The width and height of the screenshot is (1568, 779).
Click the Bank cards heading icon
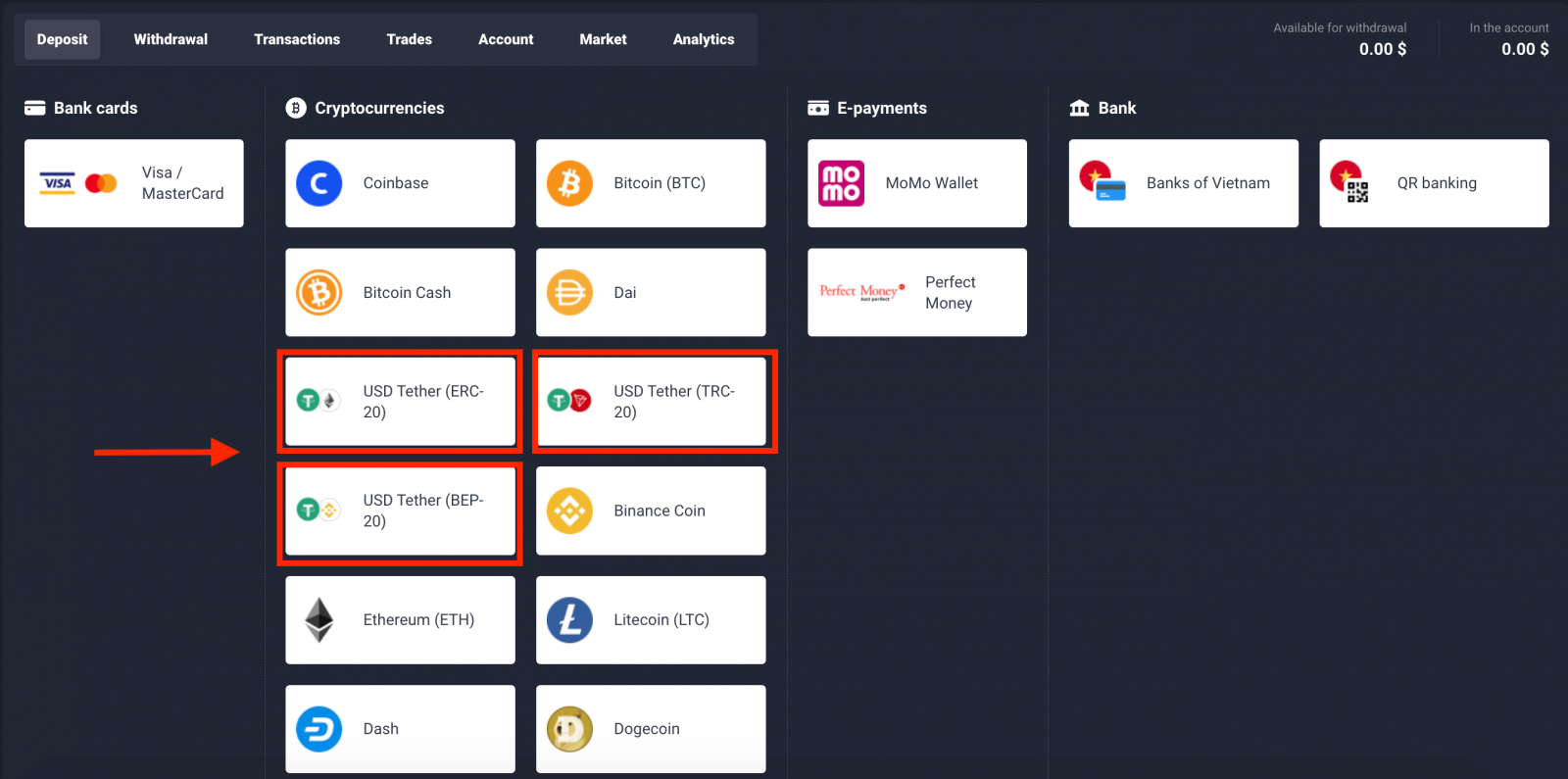coord(35,108)
